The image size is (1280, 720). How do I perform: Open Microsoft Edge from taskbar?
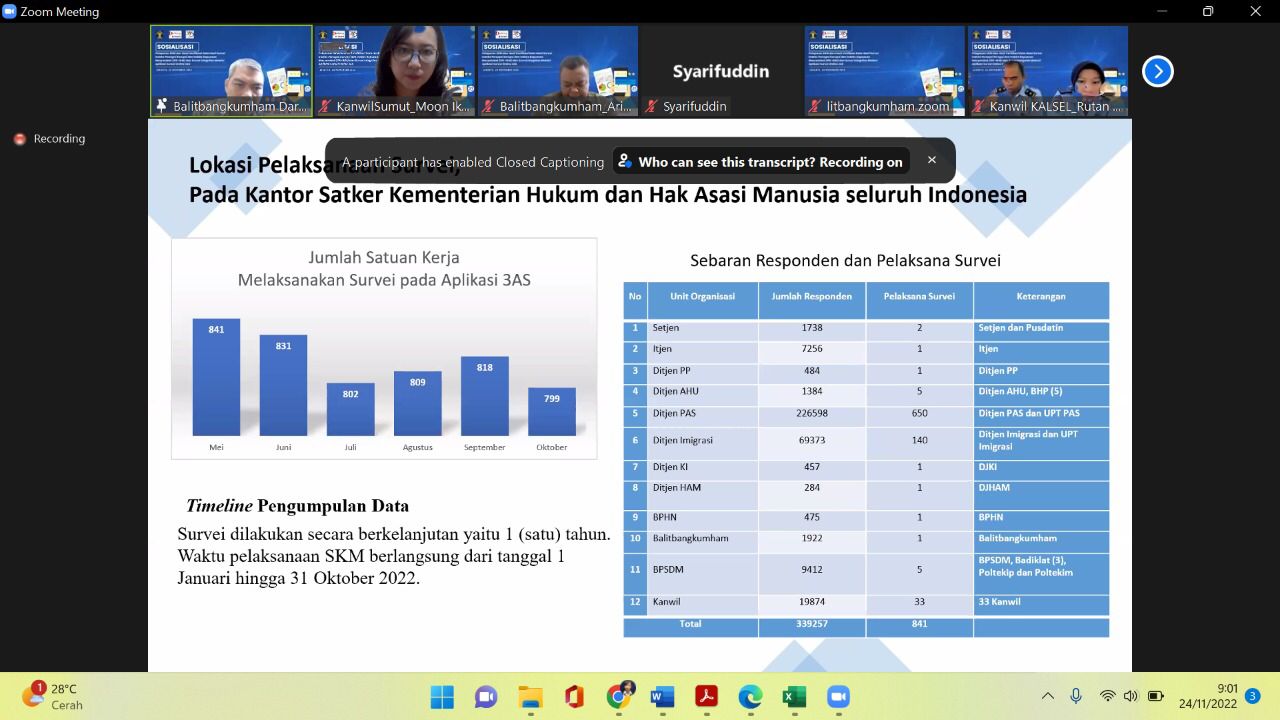click(x=750, y=696)
